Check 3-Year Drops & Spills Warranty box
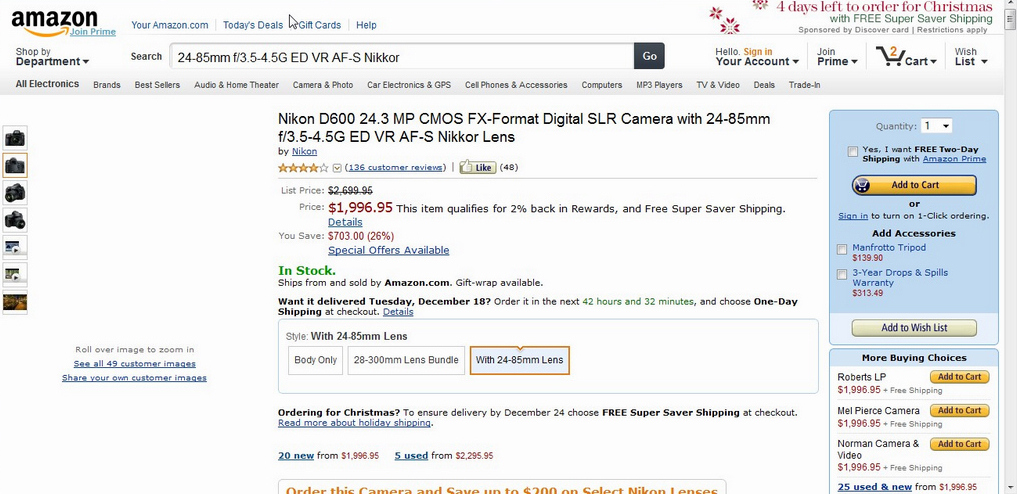Image resolution: width=1017 pixels, height=494 pixels. [842, 275]
